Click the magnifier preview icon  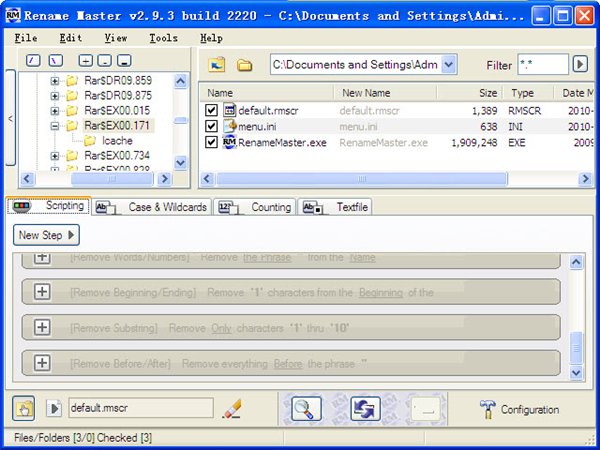[x=306, y=409]
